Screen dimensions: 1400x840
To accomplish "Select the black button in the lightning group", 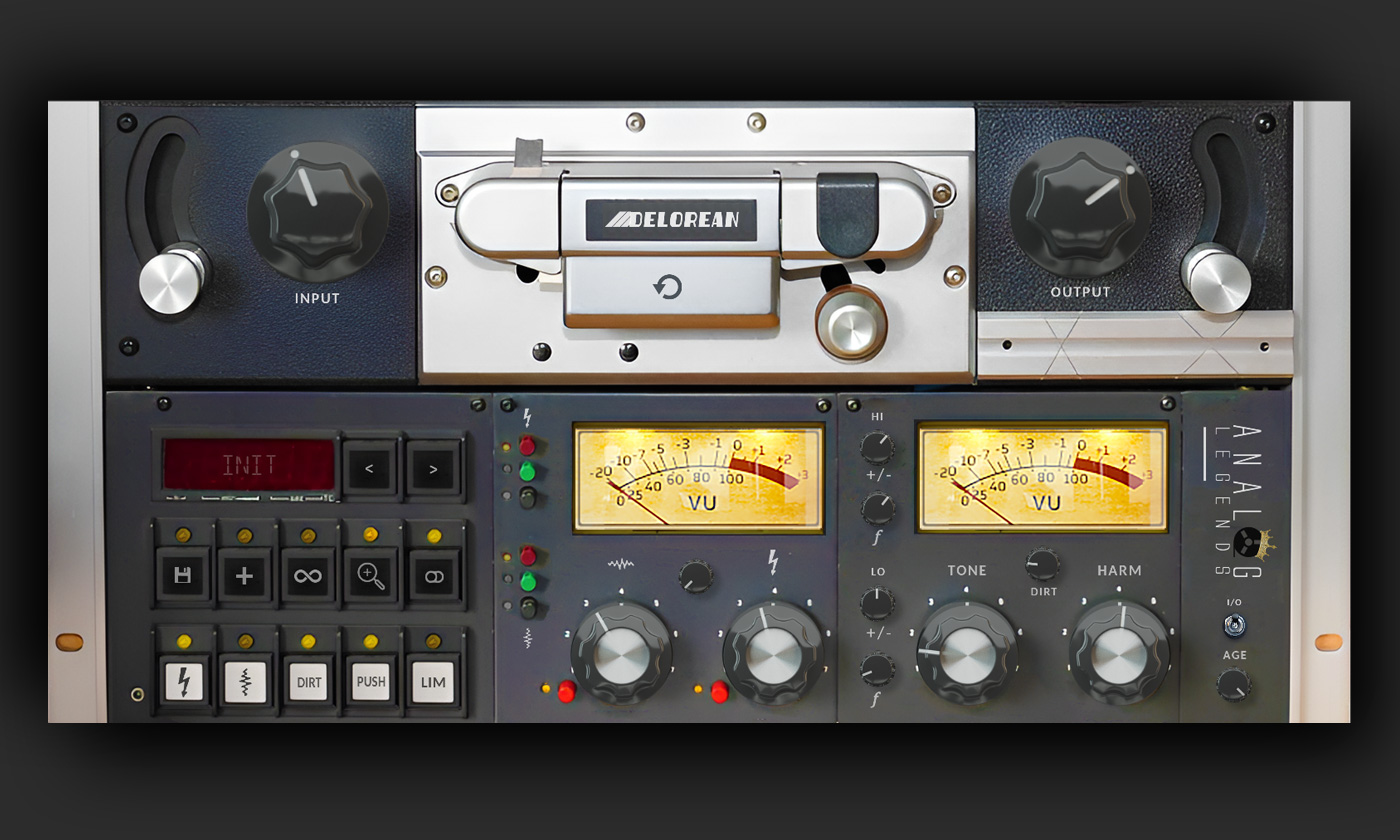I will tap(528, 496).
